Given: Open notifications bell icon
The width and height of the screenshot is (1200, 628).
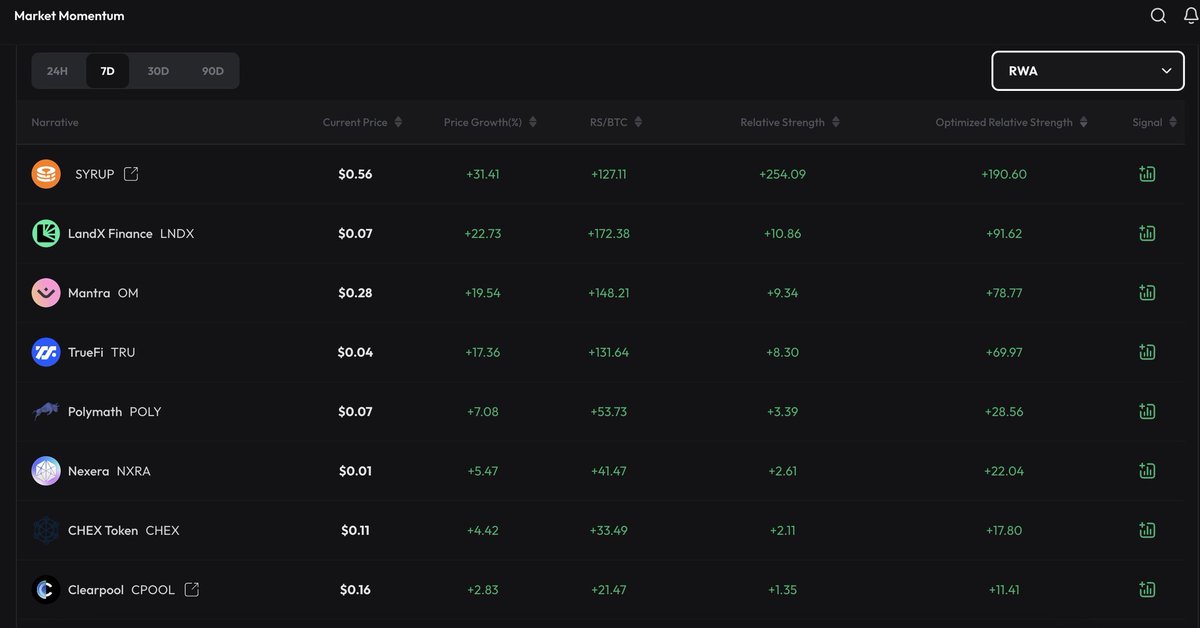Looking at the screenshot, I should point(1191,16).
